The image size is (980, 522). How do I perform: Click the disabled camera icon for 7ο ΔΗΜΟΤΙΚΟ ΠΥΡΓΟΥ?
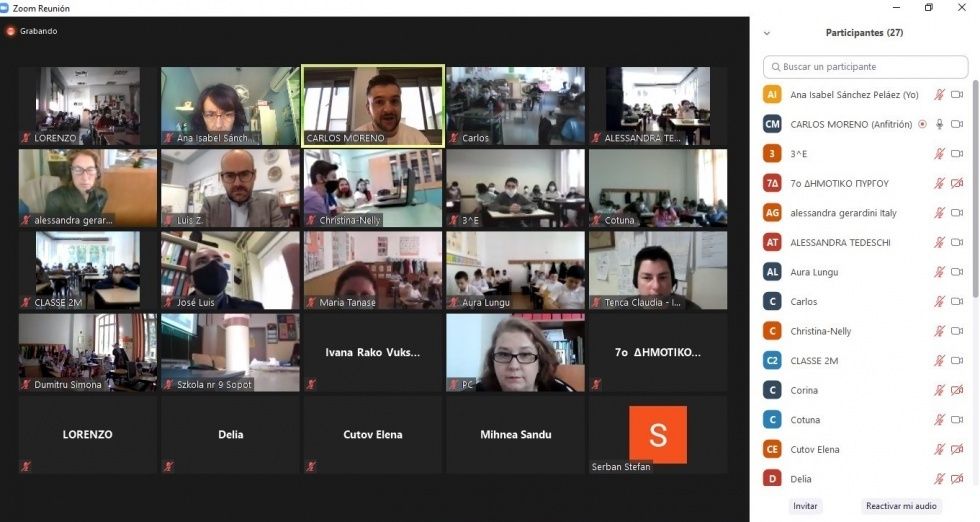pyautogui.click(x=957, y=183)
